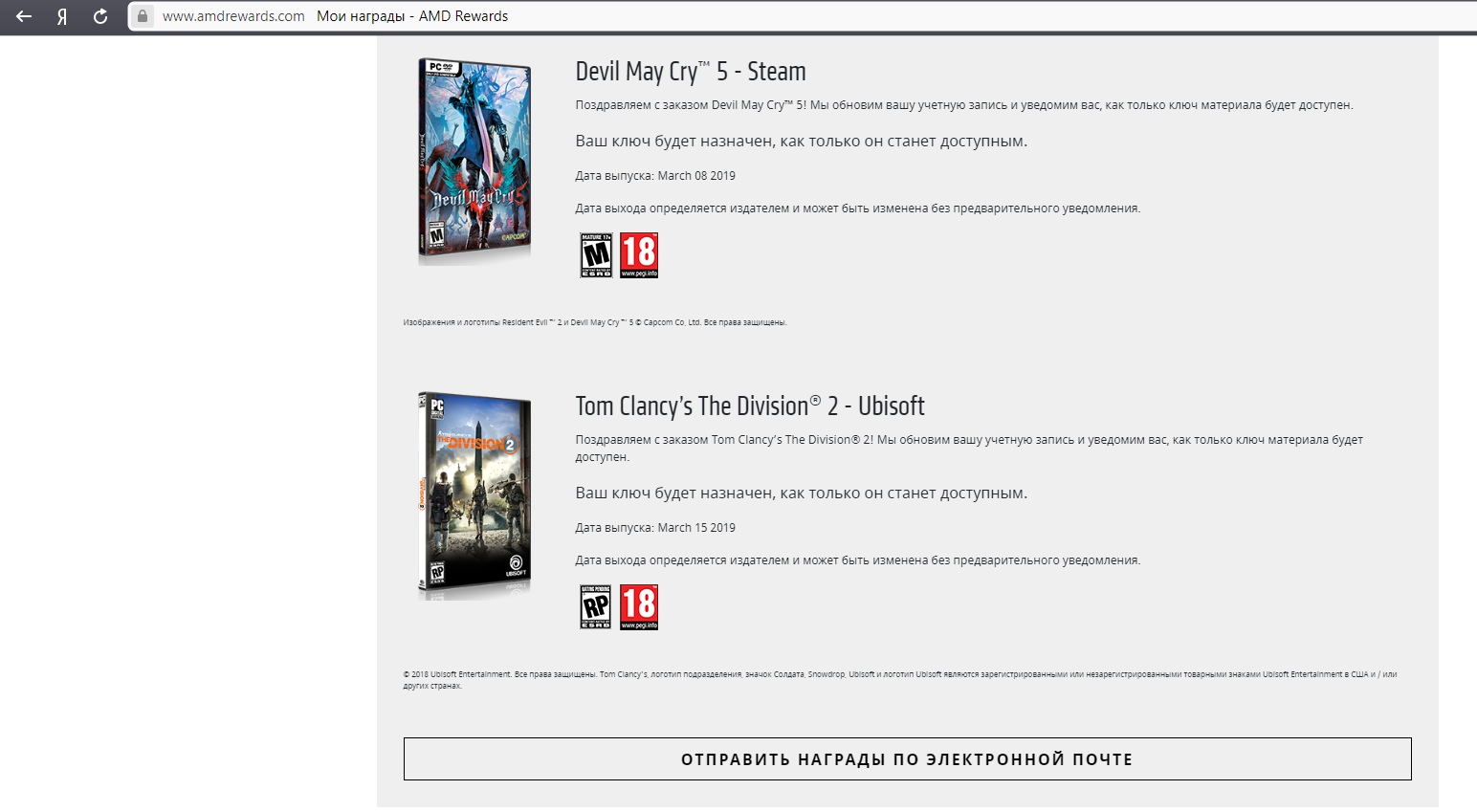The image size is (1477, 812).
Task: Open Yandex home via the Я icon
Action: coord(62,16)
